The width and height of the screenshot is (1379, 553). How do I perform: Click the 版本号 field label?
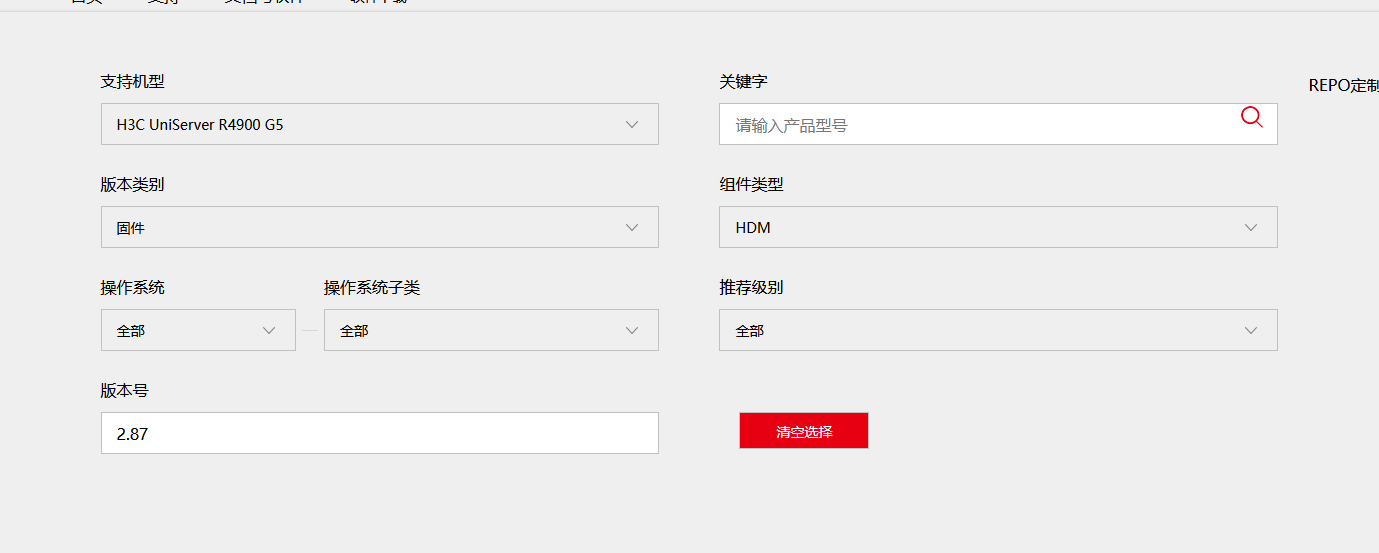(124, 391)
